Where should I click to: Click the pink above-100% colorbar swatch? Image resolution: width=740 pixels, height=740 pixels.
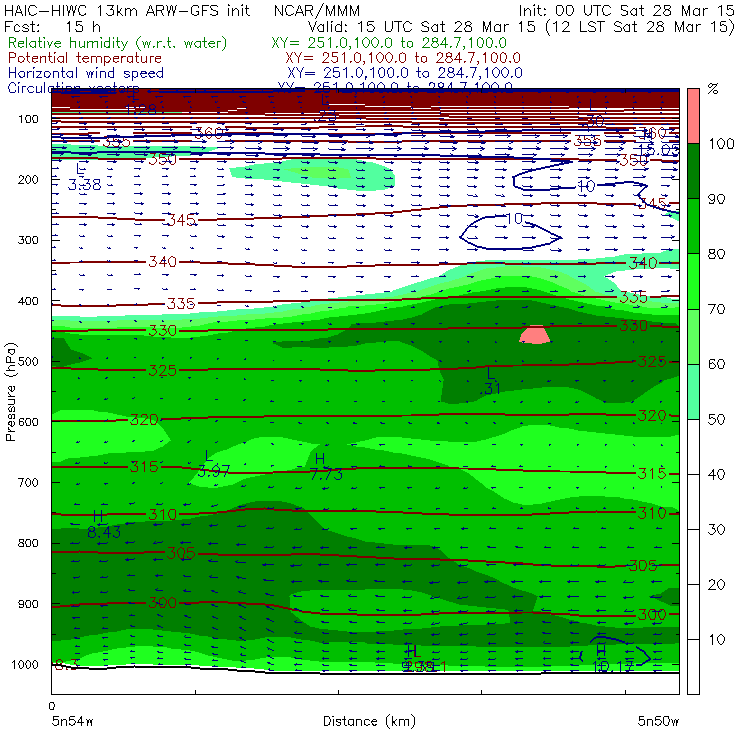click(693, 116)
